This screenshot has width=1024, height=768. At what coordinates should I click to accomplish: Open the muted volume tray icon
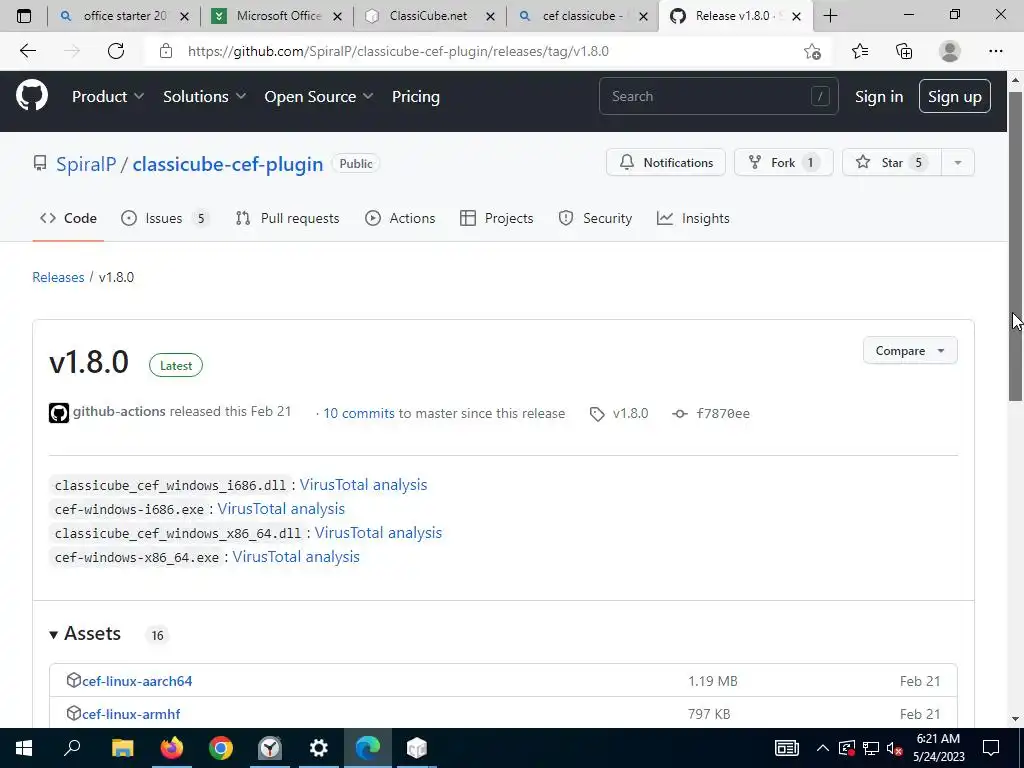point(895,748)
